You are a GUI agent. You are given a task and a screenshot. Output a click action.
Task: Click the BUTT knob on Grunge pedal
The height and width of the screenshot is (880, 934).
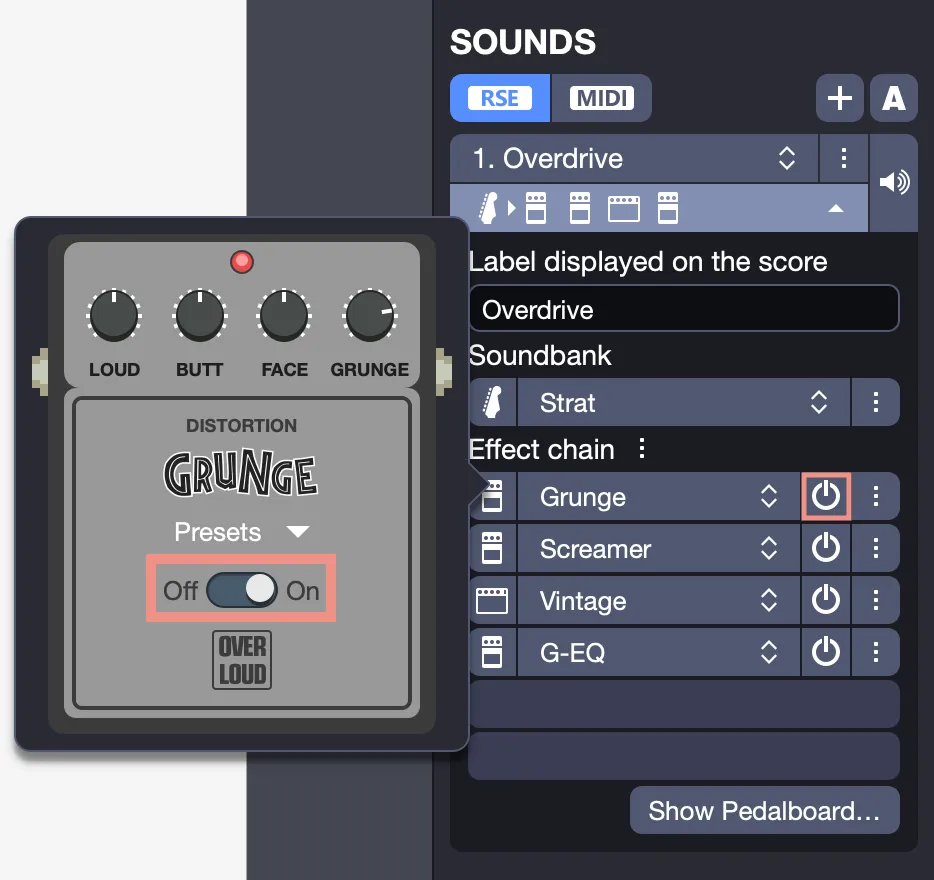200,315
